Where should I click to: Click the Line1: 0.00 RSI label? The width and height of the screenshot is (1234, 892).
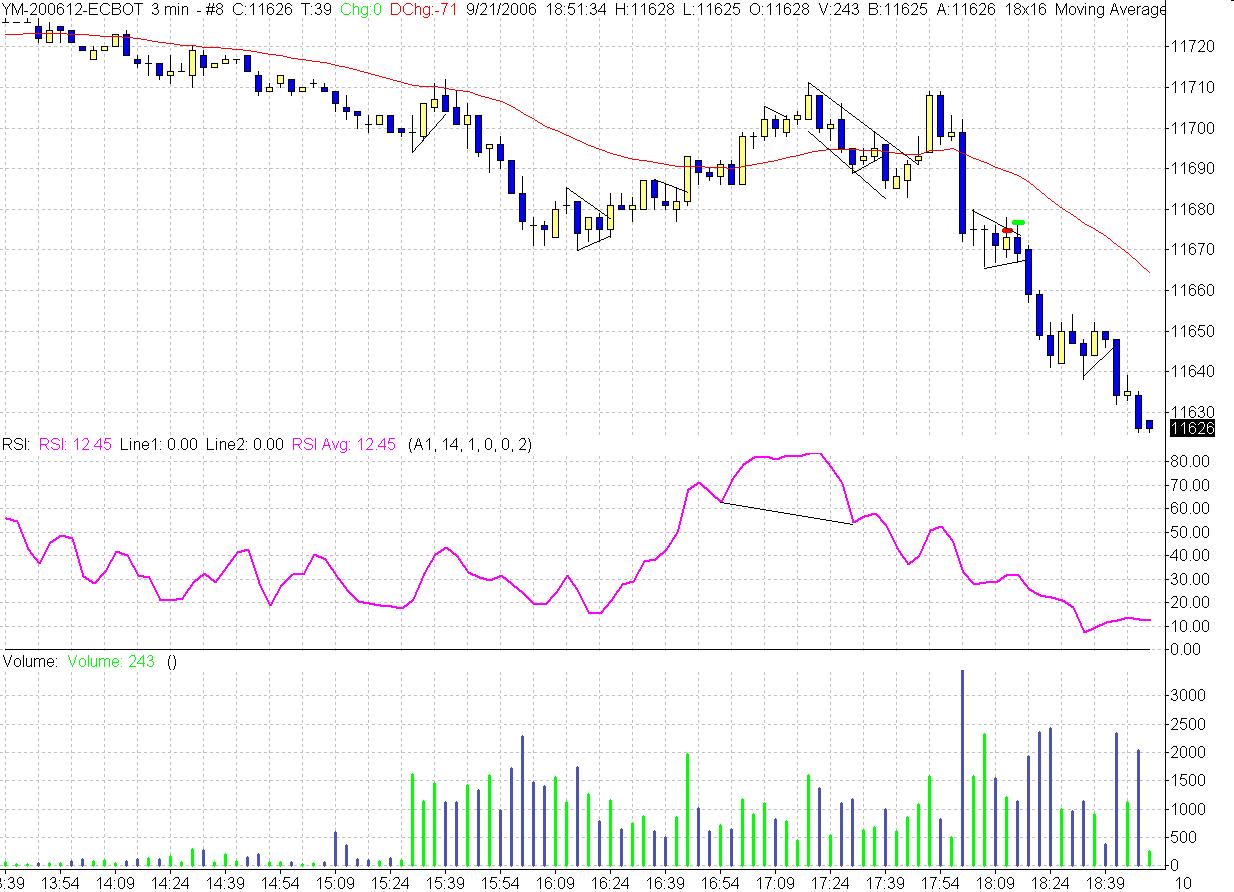(x=158, y=444)
